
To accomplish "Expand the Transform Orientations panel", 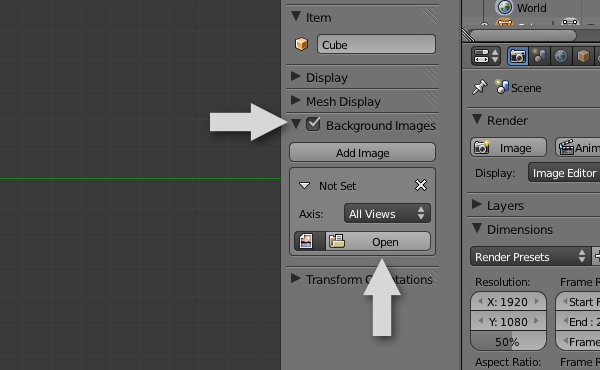I will [295, 279].
